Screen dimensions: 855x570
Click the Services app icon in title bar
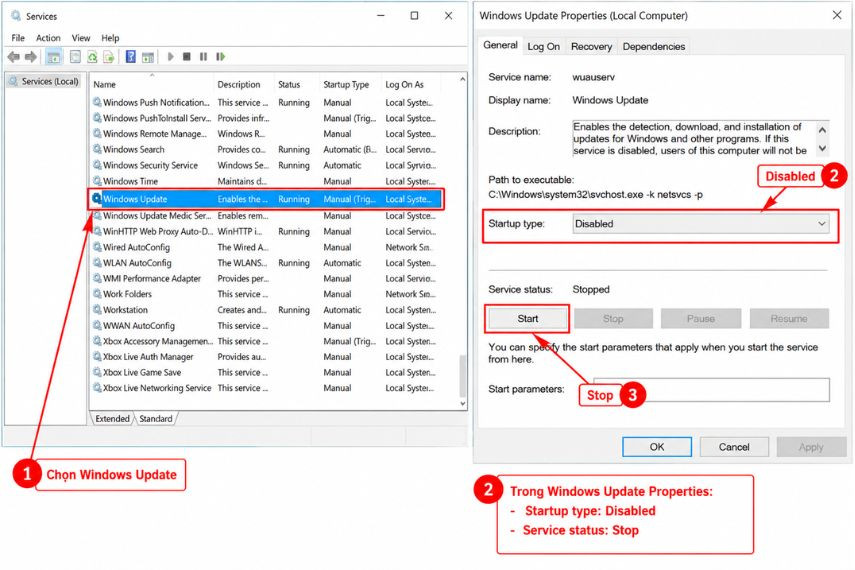[16, 16]
